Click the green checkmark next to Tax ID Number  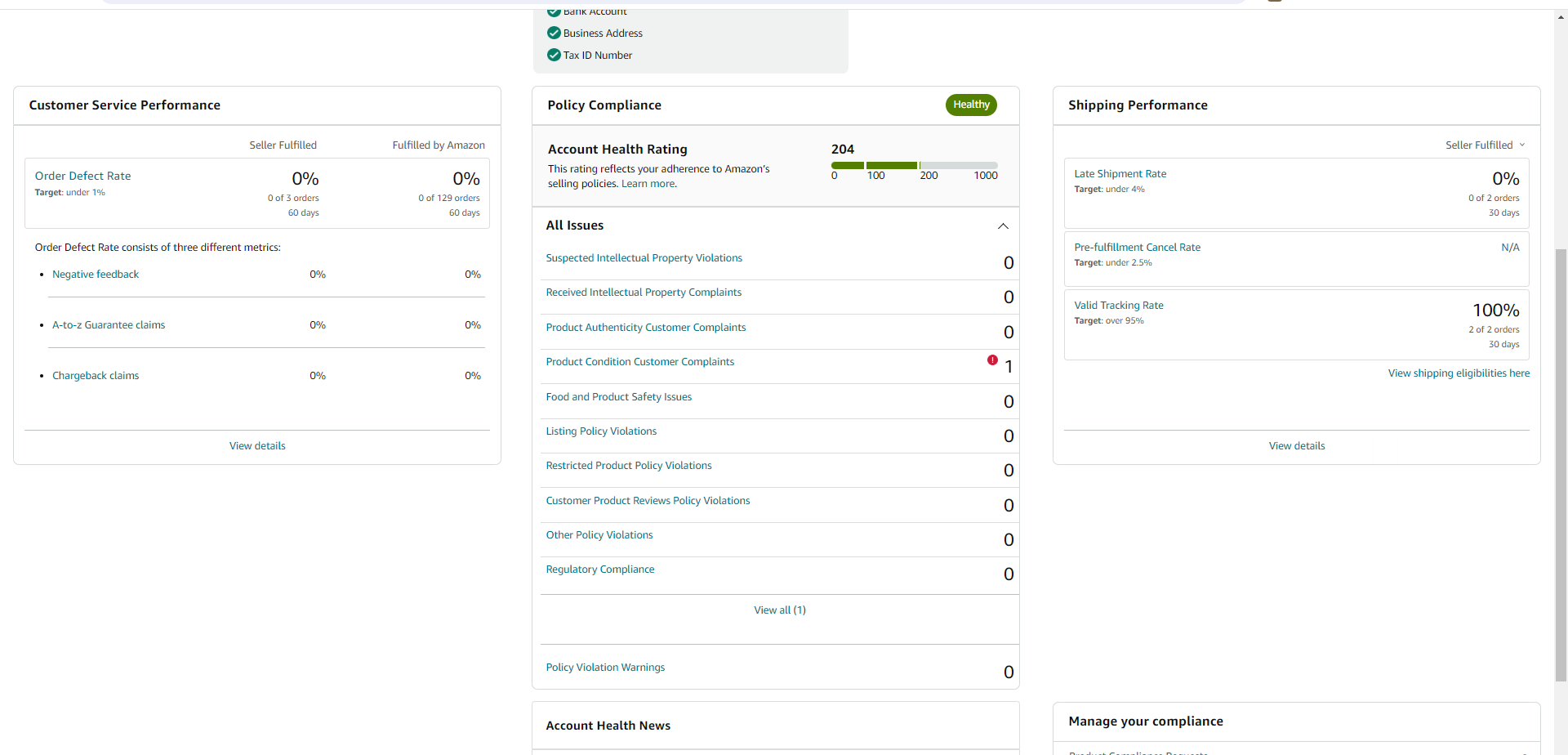click(554, 55)
